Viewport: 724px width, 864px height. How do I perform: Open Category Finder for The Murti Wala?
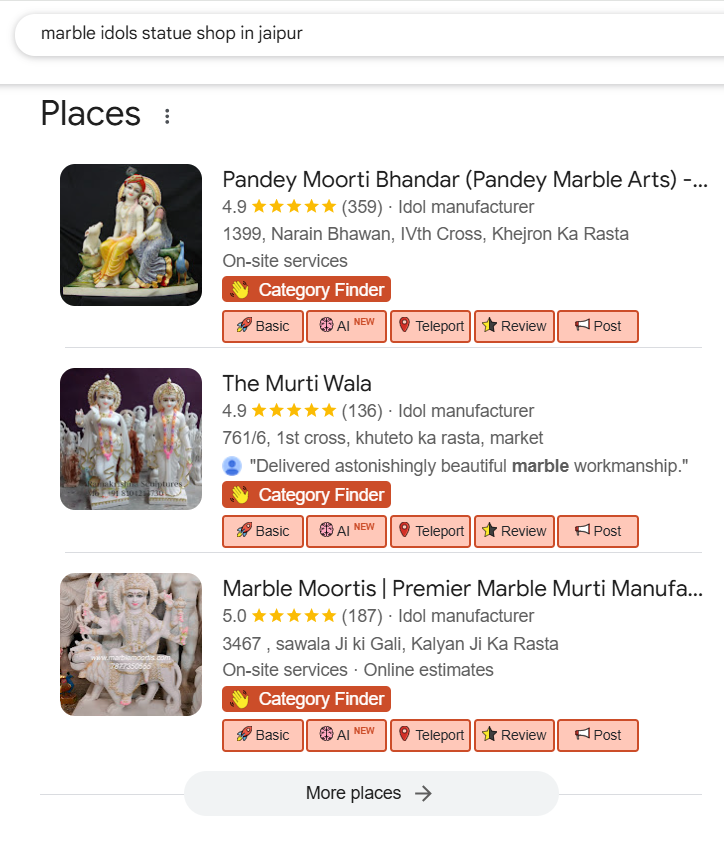pos(306,495)
